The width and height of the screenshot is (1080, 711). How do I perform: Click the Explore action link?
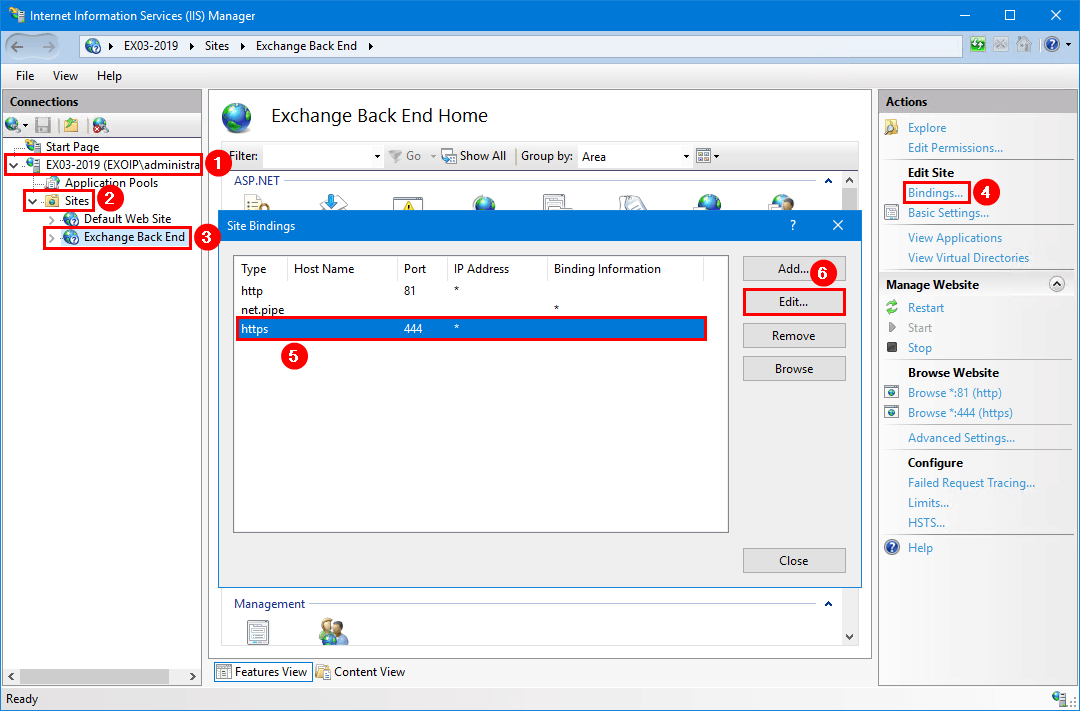(926, 127)
